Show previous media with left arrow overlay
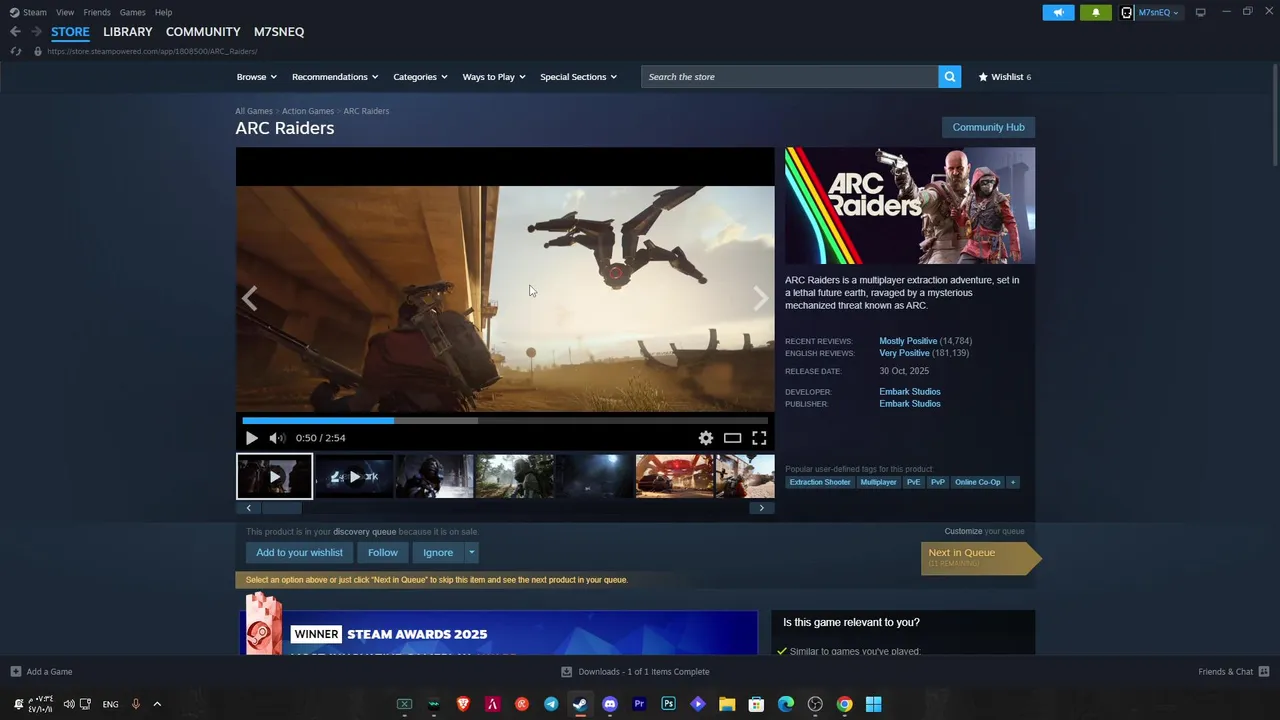The width and height of the screenshot is (1280, 720). tap(249, 298)
